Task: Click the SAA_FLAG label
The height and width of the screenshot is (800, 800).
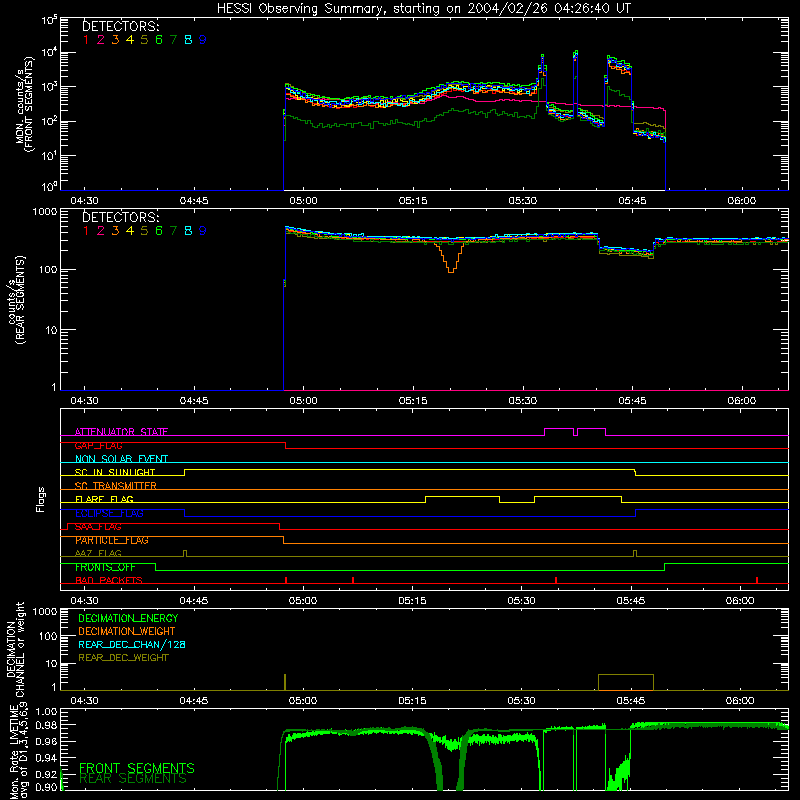Action: tap(98, 527)
